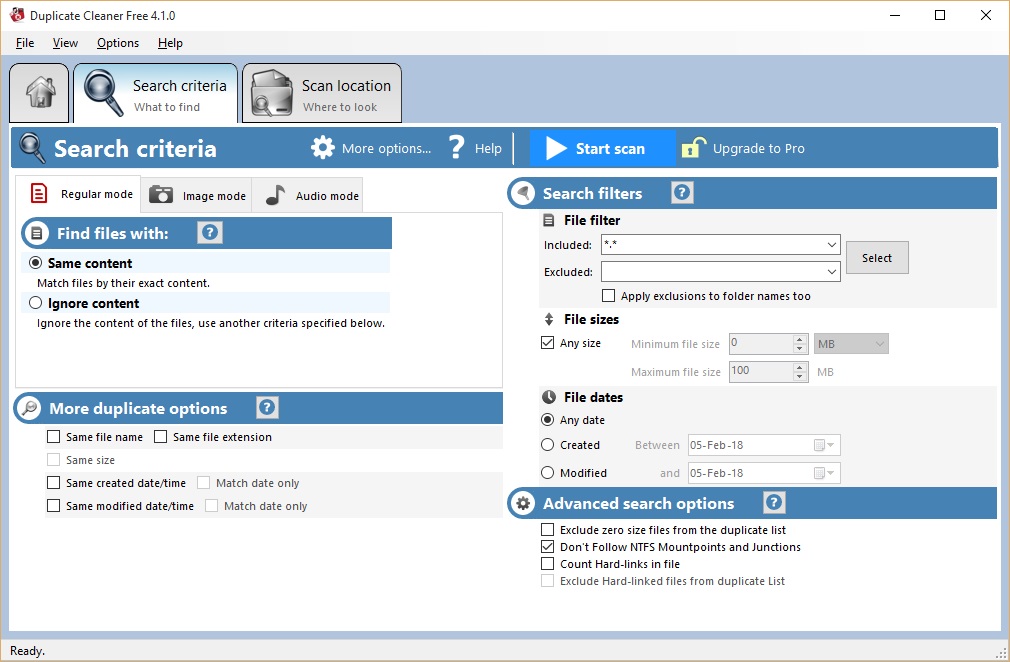
Task: Open the 'and' date picker dropdown
Action: tap(824, 473)
